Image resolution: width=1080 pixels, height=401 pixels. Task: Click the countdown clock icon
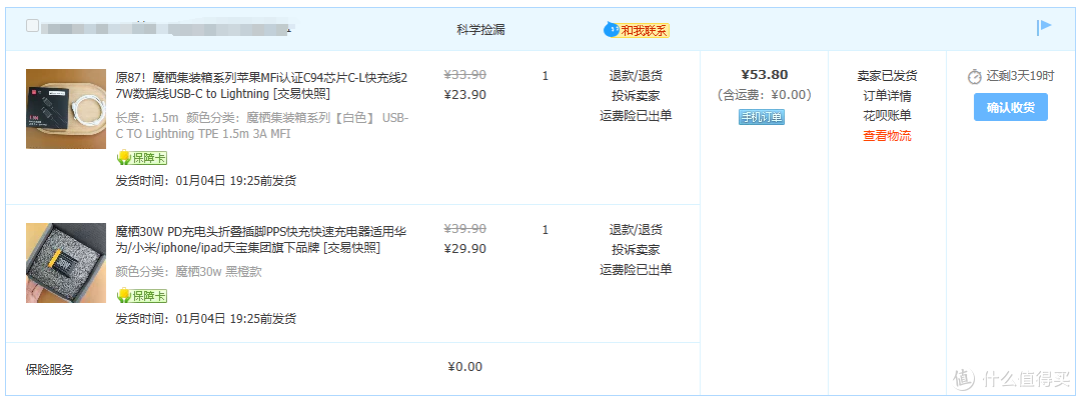pos(974,76)
